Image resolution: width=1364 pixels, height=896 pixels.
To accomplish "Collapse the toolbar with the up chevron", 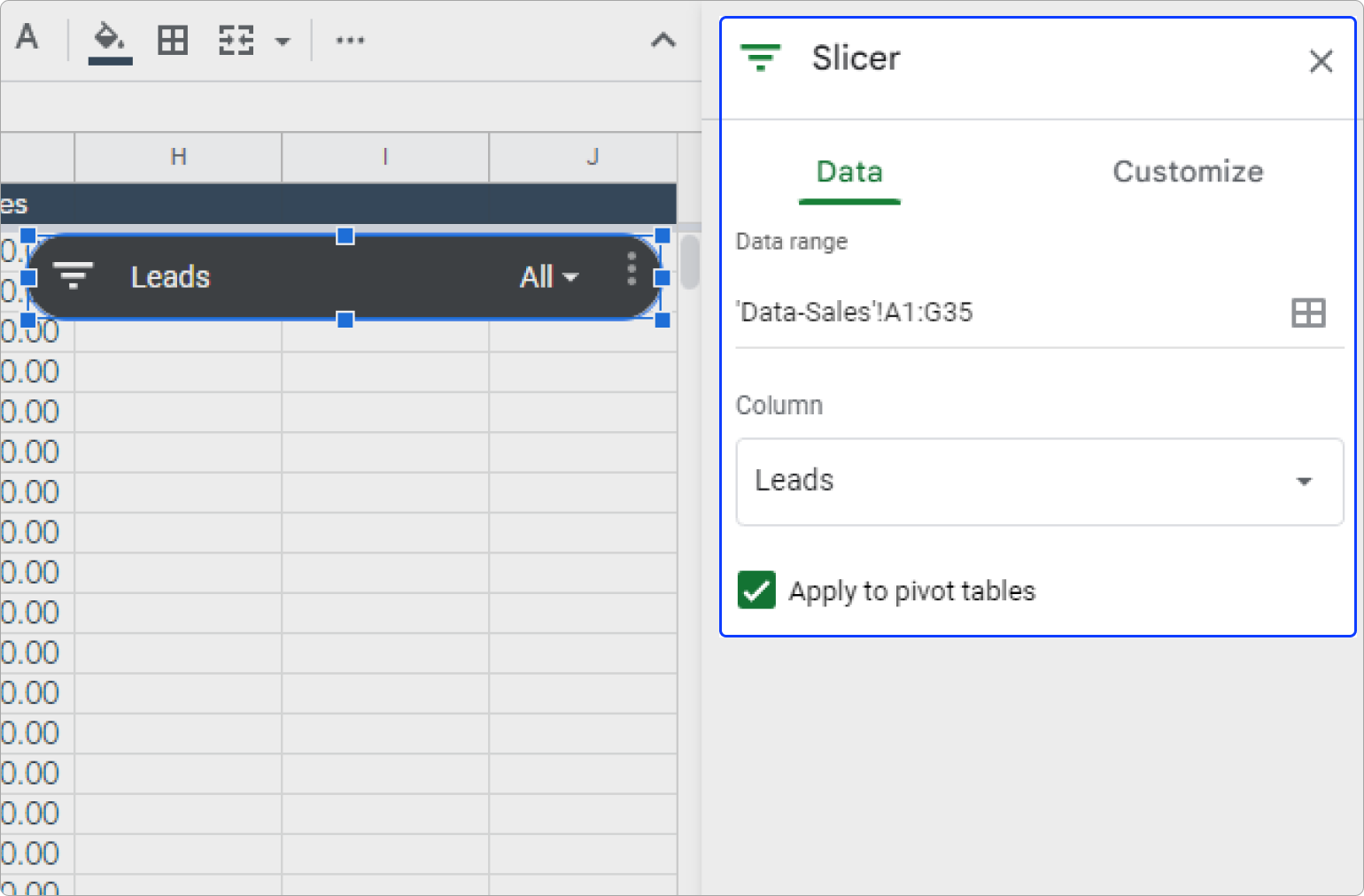I will 663,40.
